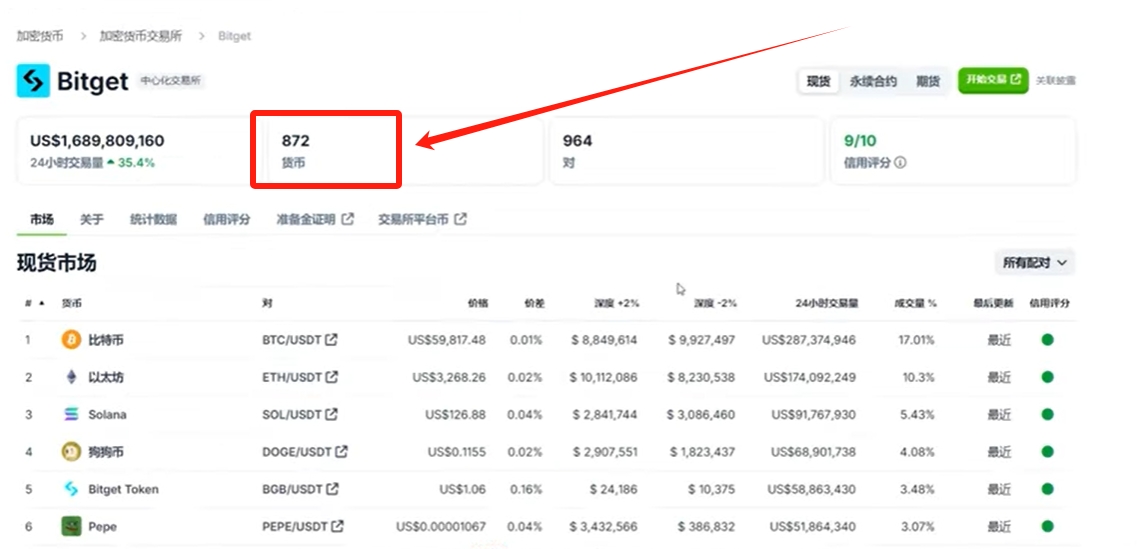This screenshot has width=1143, height=549.
Task: Click the green 开始交易 button
Action: click(x=993, y=79)
